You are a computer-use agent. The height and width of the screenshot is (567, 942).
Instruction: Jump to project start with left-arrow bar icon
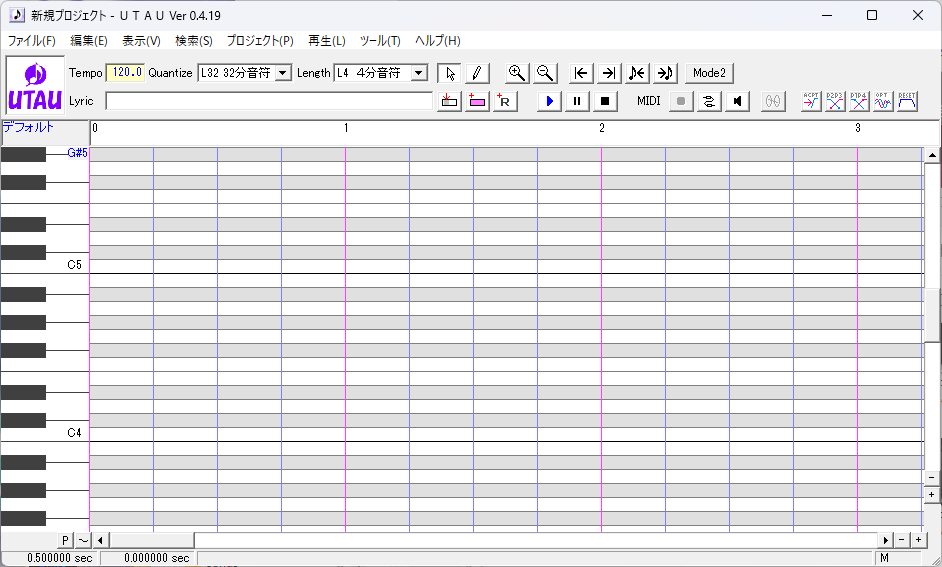click(581, 73)
